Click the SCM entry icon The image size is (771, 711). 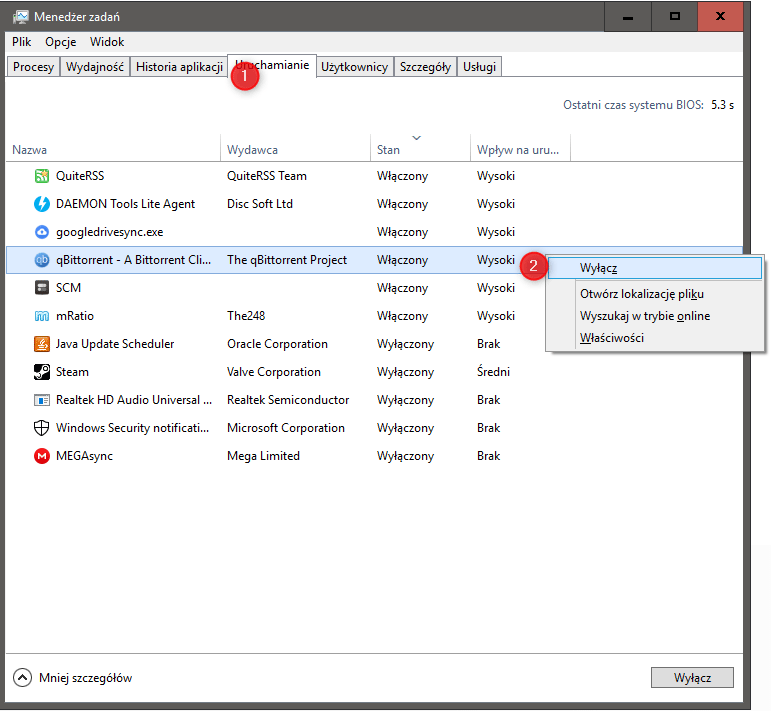coord(42,288)
